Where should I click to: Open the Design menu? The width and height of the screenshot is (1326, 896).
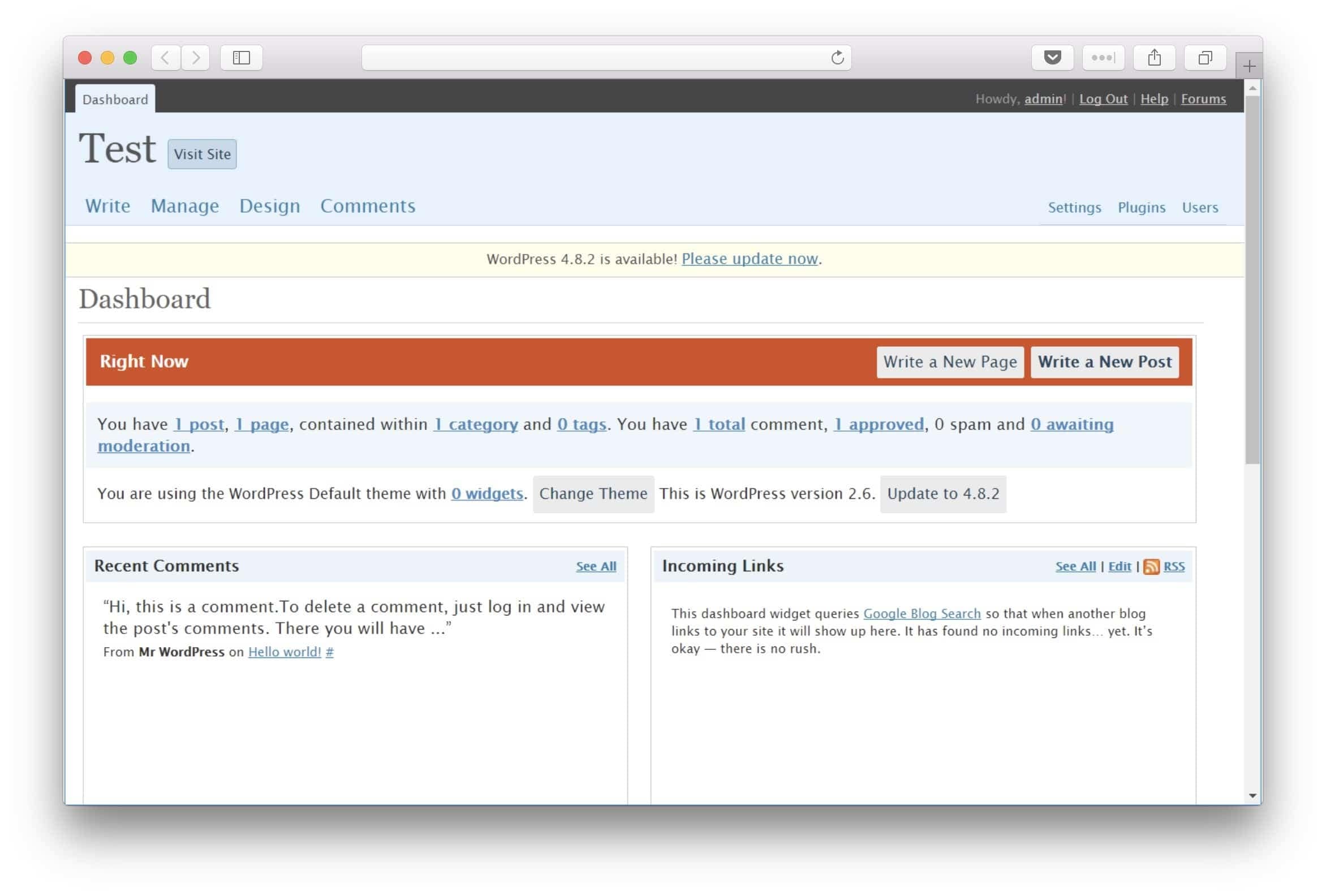coord(269,205)
